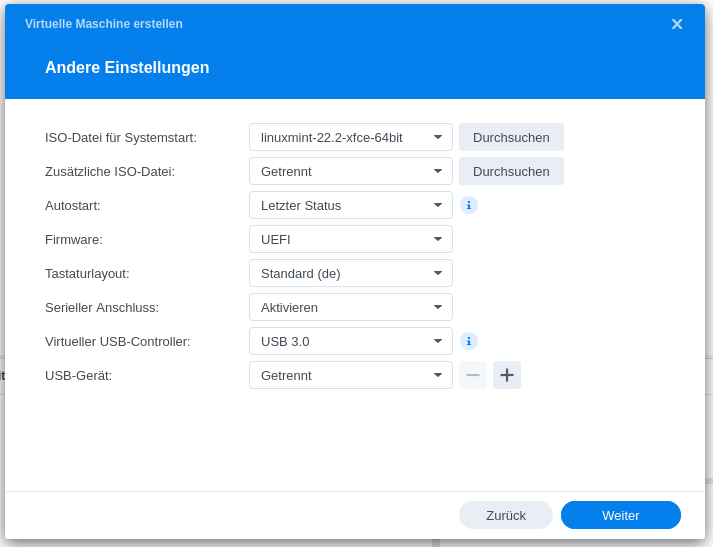Open the ISO-Datei für Systemstart dropdown

351,137
